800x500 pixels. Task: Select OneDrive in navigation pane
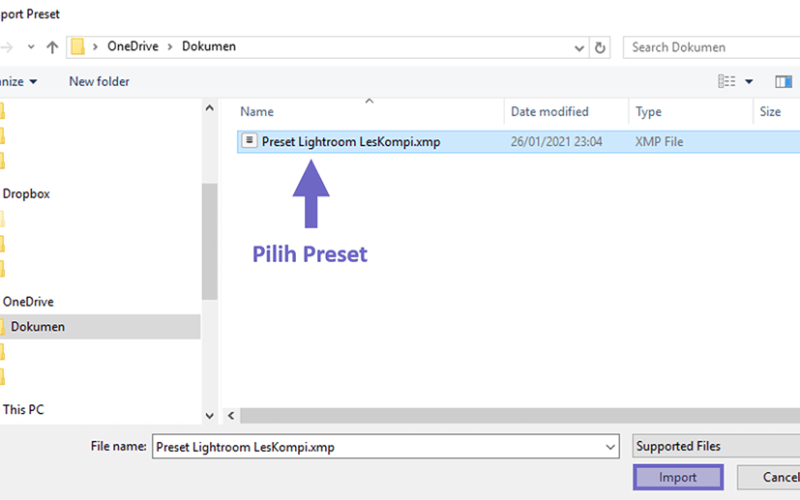point(28,302)
